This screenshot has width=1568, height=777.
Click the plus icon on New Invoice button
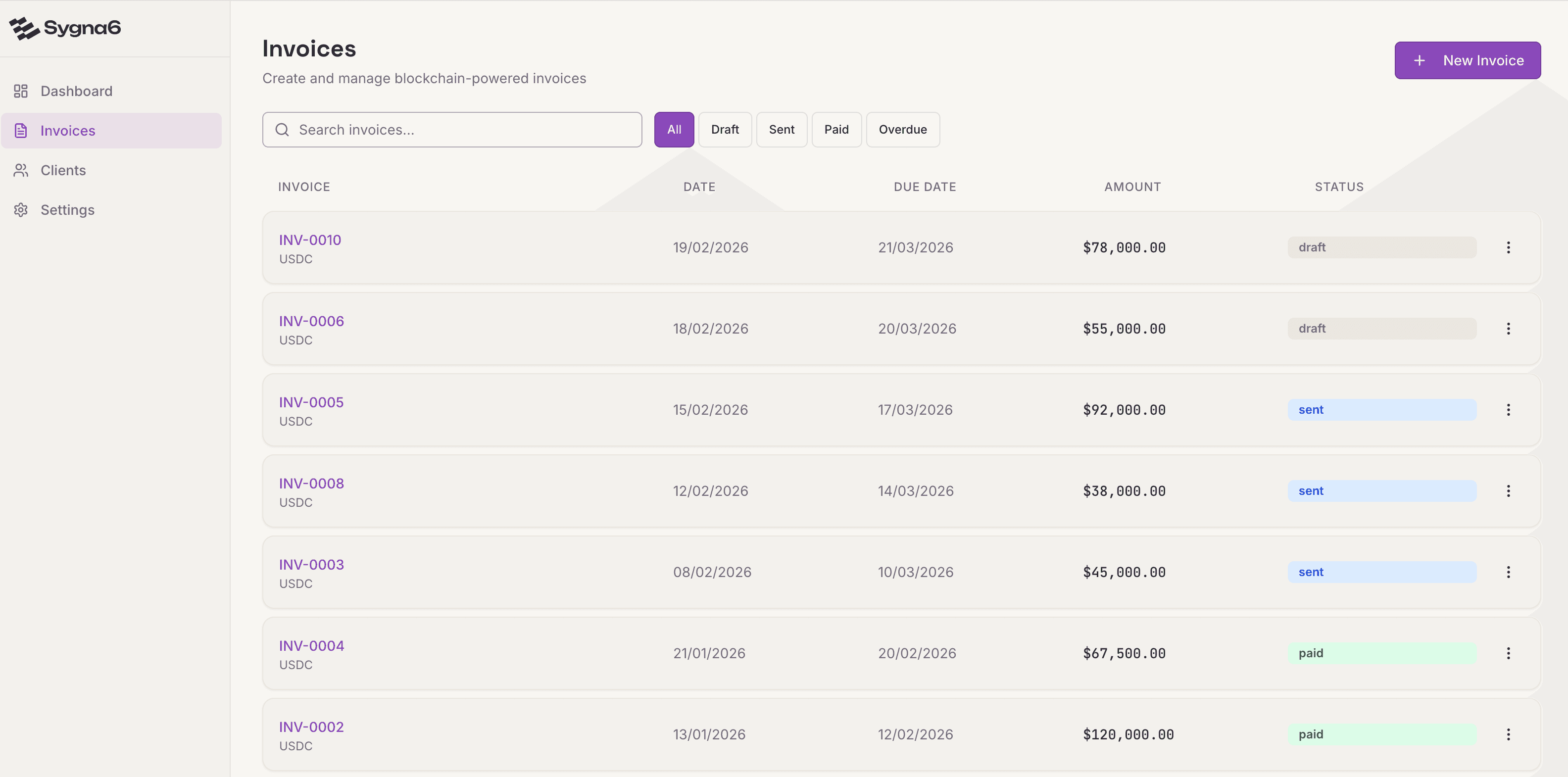click(x=1420, y=60)
